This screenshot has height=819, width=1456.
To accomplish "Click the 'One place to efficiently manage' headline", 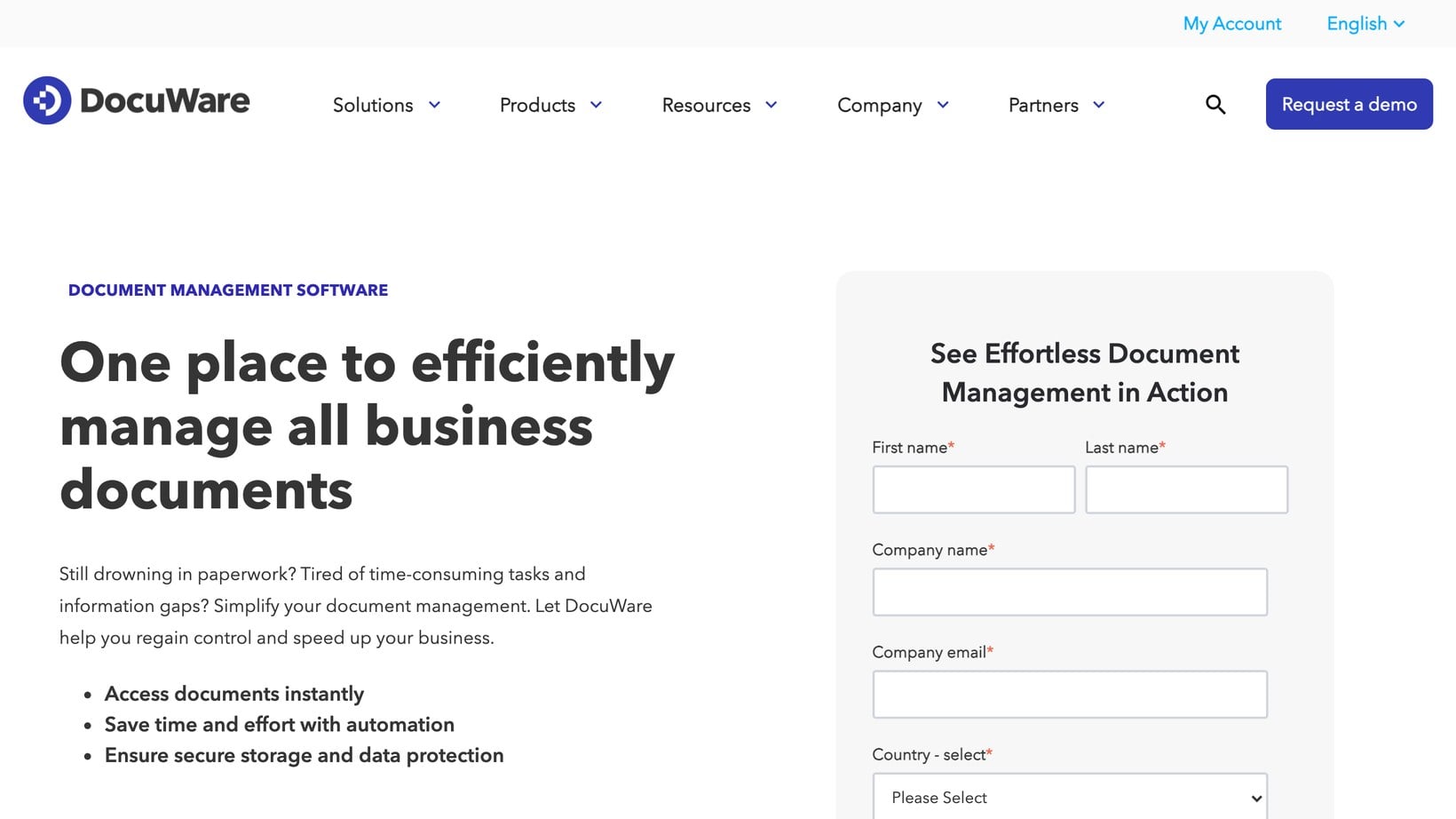I will [x=367, y=425].
